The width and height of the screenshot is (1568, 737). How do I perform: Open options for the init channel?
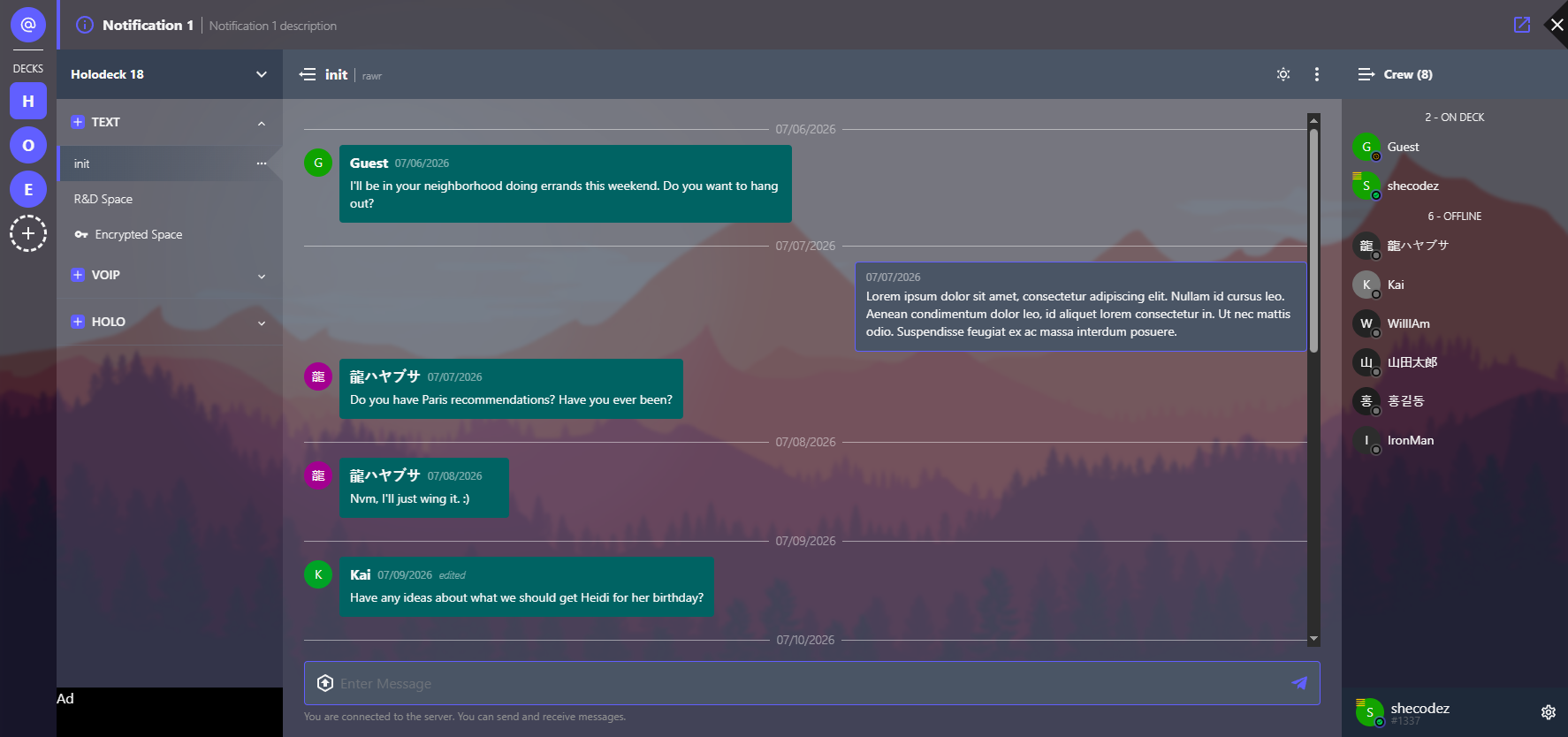[262, 163]
